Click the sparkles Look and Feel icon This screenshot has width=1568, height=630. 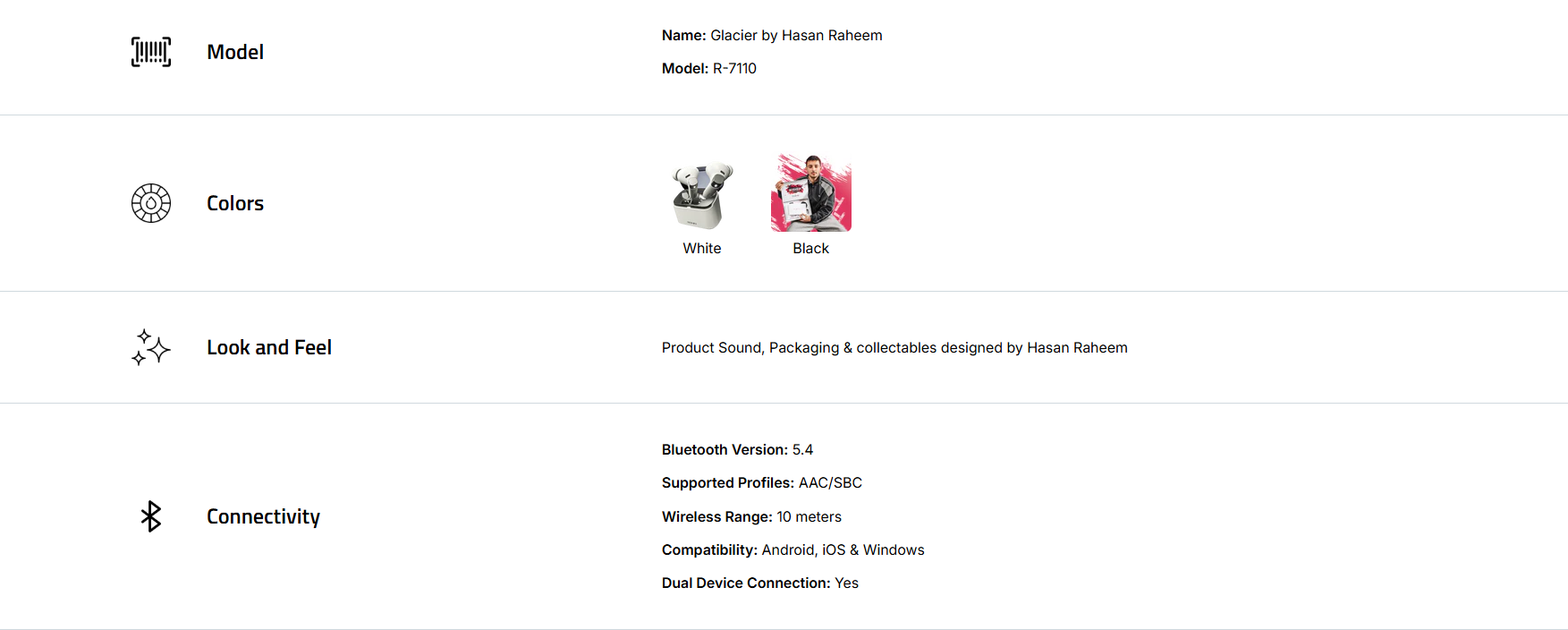coord(151,347)
